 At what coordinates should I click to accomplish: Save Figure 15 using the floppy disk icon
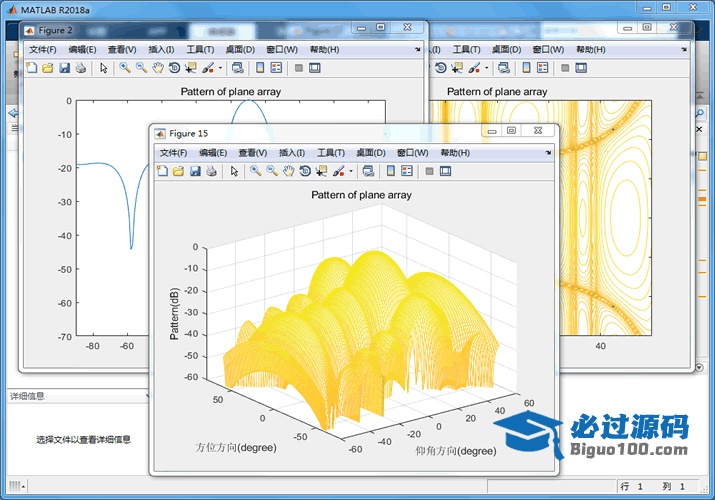coord(195,171)
